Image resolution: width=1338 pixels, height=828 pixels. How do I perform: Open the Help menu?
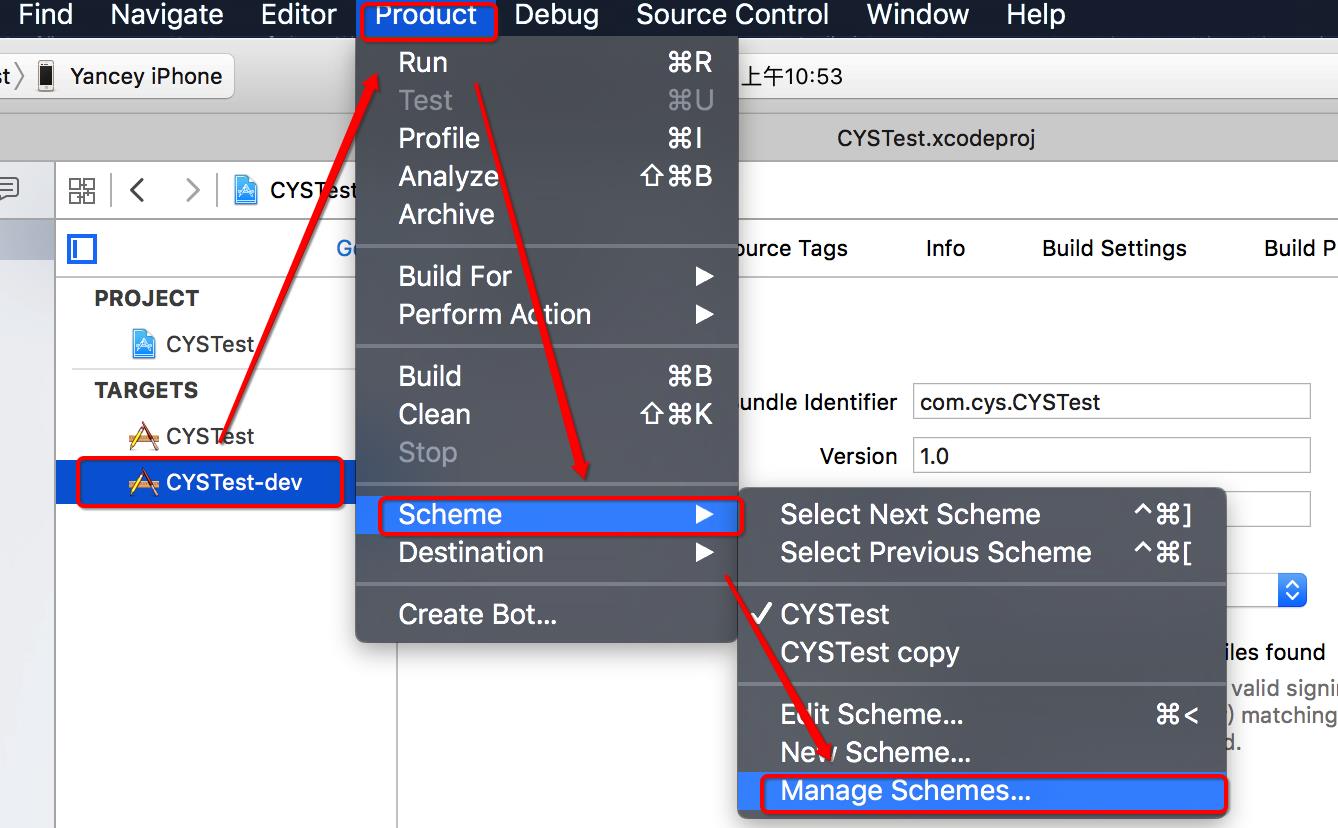[x=1035, y=15]
